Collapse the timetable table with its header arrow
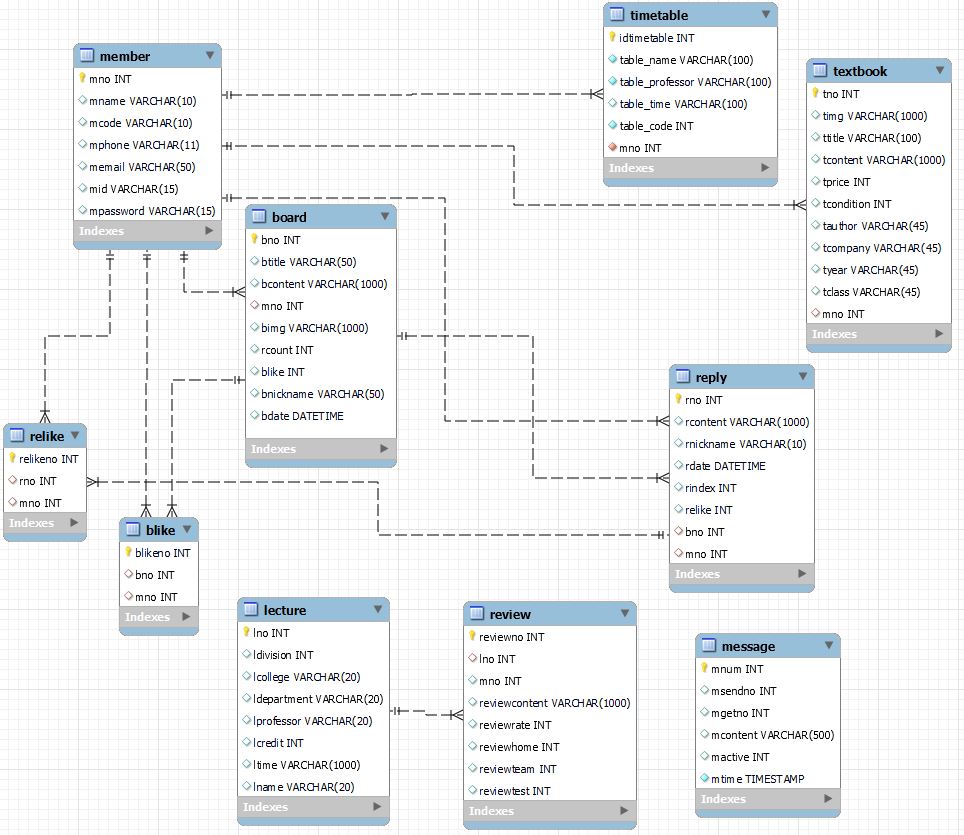964x835 pixels. (x=766, y=14)
